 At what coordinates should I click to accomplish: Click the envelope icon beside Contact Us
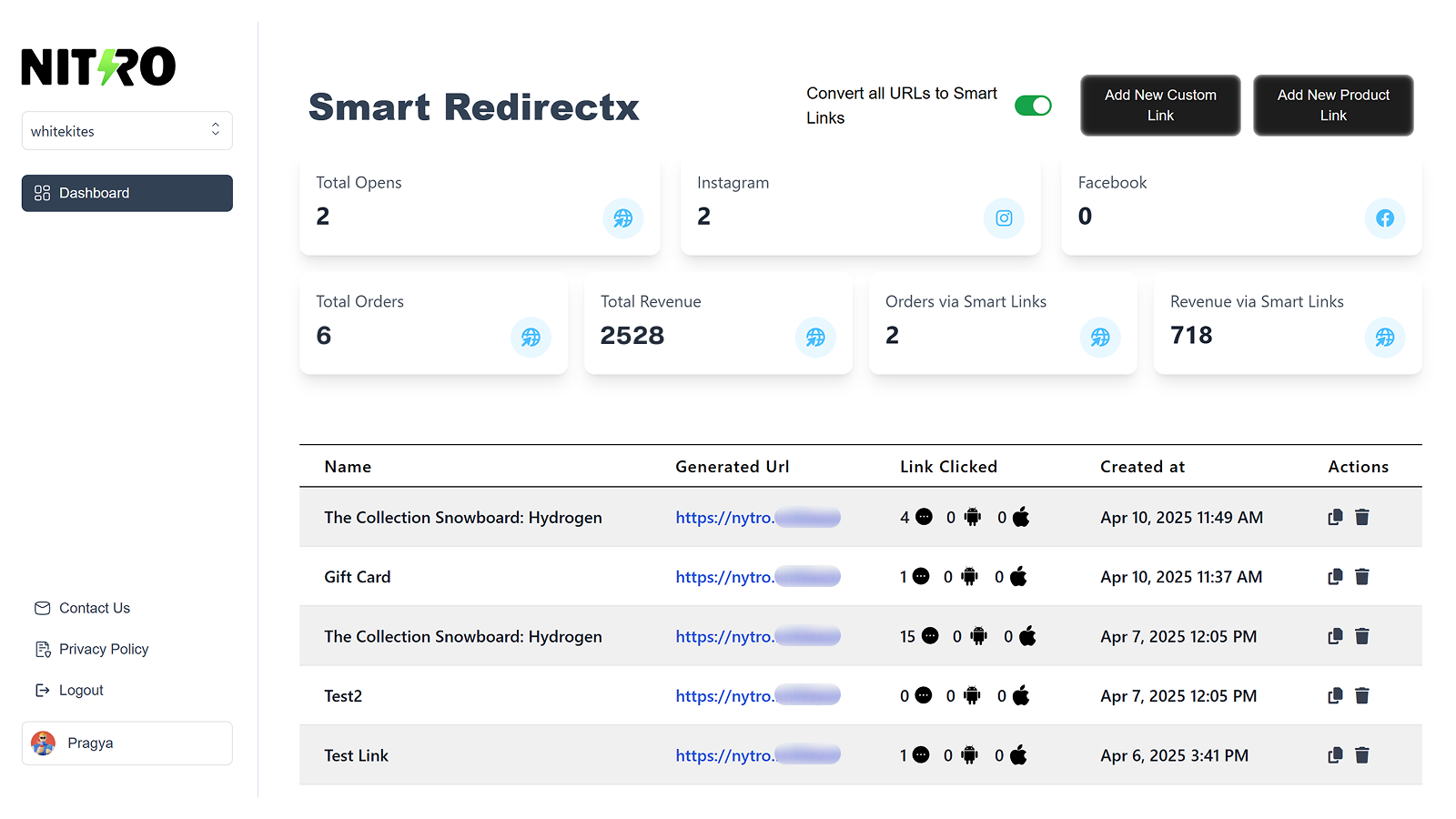pos(42,608)
